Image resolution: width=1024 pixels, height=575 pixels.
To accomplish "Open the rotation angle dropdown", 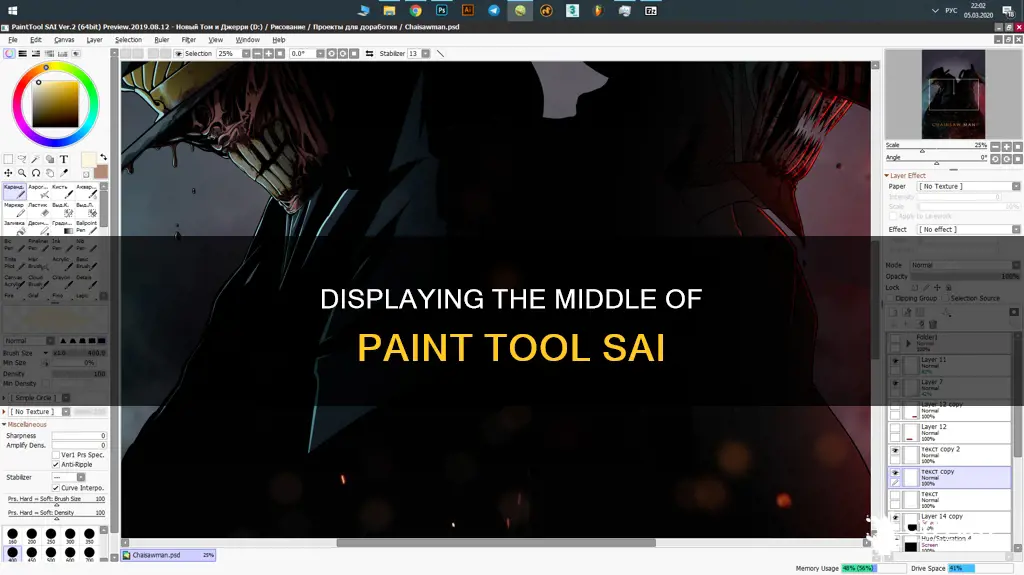I will 320,54.
